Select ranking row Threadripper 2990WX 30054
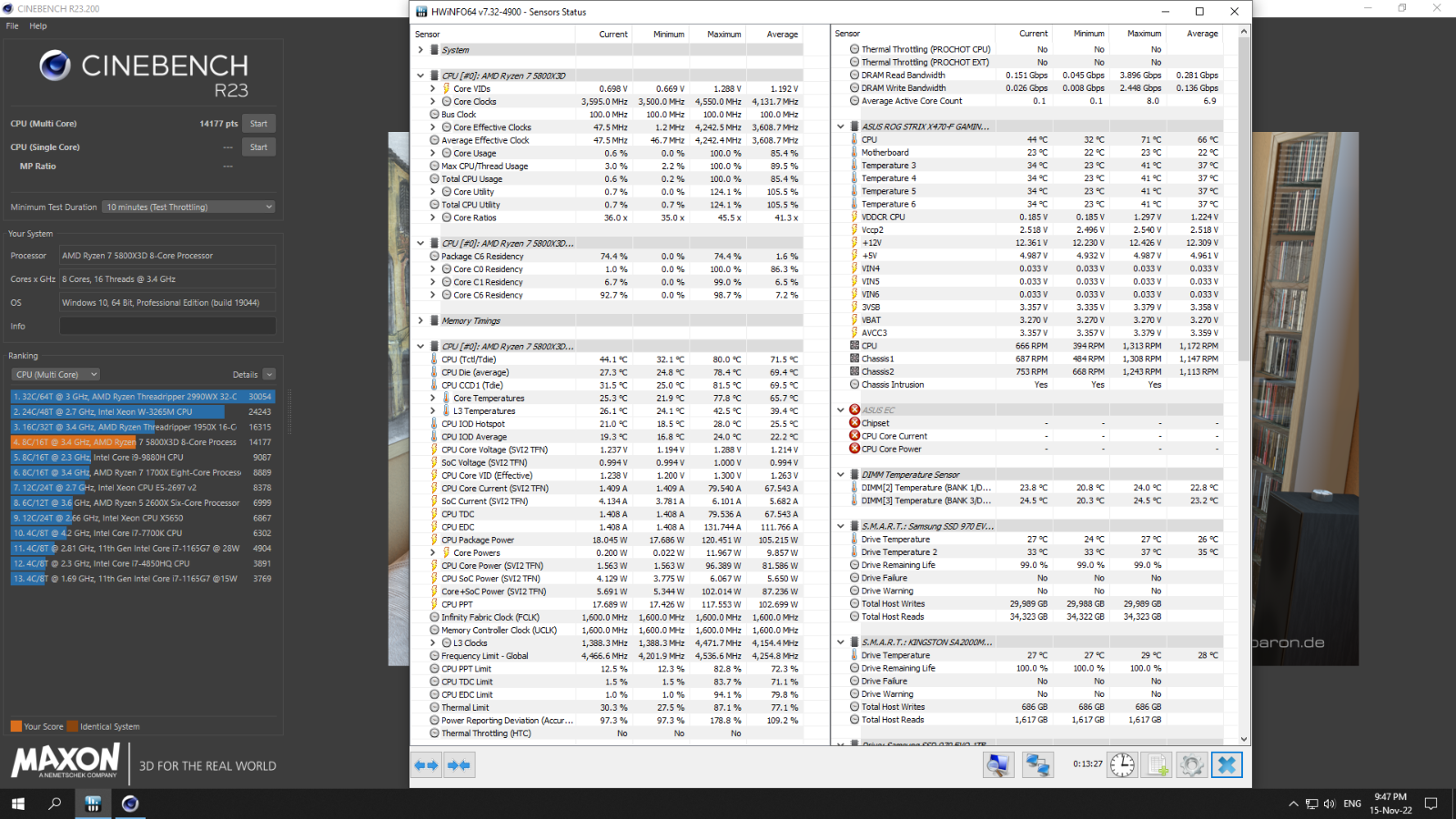Image resolution: width=1456 pixels, height=819 pixels. coord(142,396)
